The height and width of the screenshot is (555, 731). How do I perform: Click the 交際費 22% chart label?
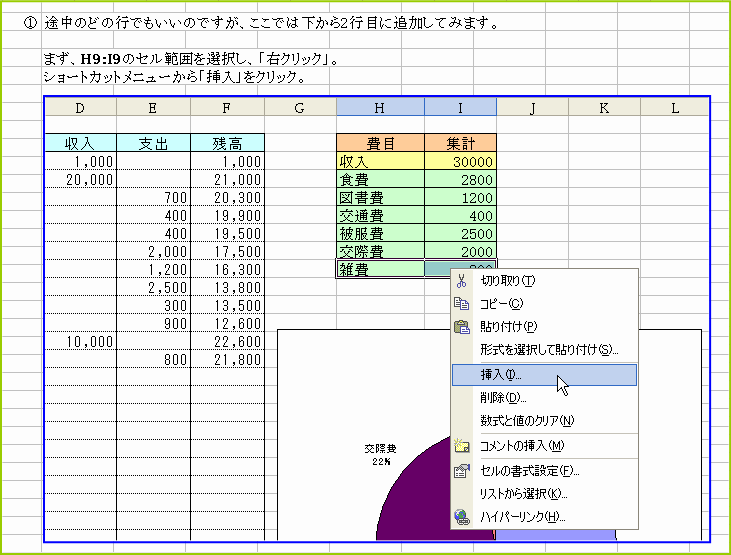pos(380,455)
